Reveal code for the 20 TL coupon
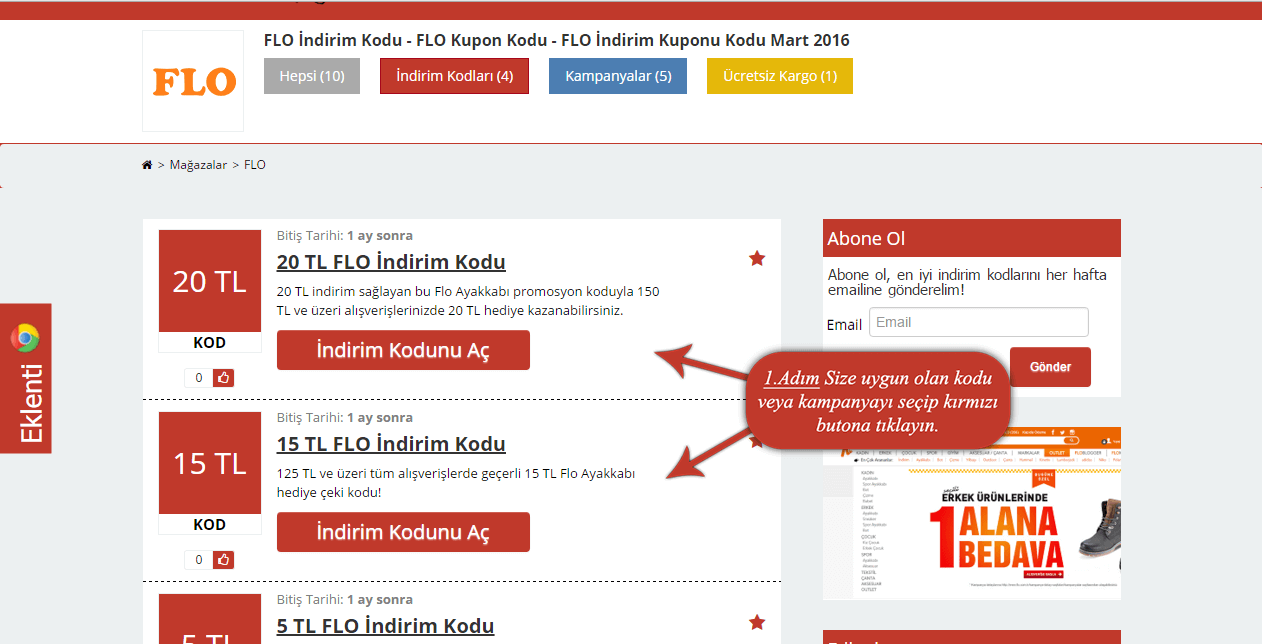Image resolution: width=1262 pixels, height=644 pixels. pos(403,350)
